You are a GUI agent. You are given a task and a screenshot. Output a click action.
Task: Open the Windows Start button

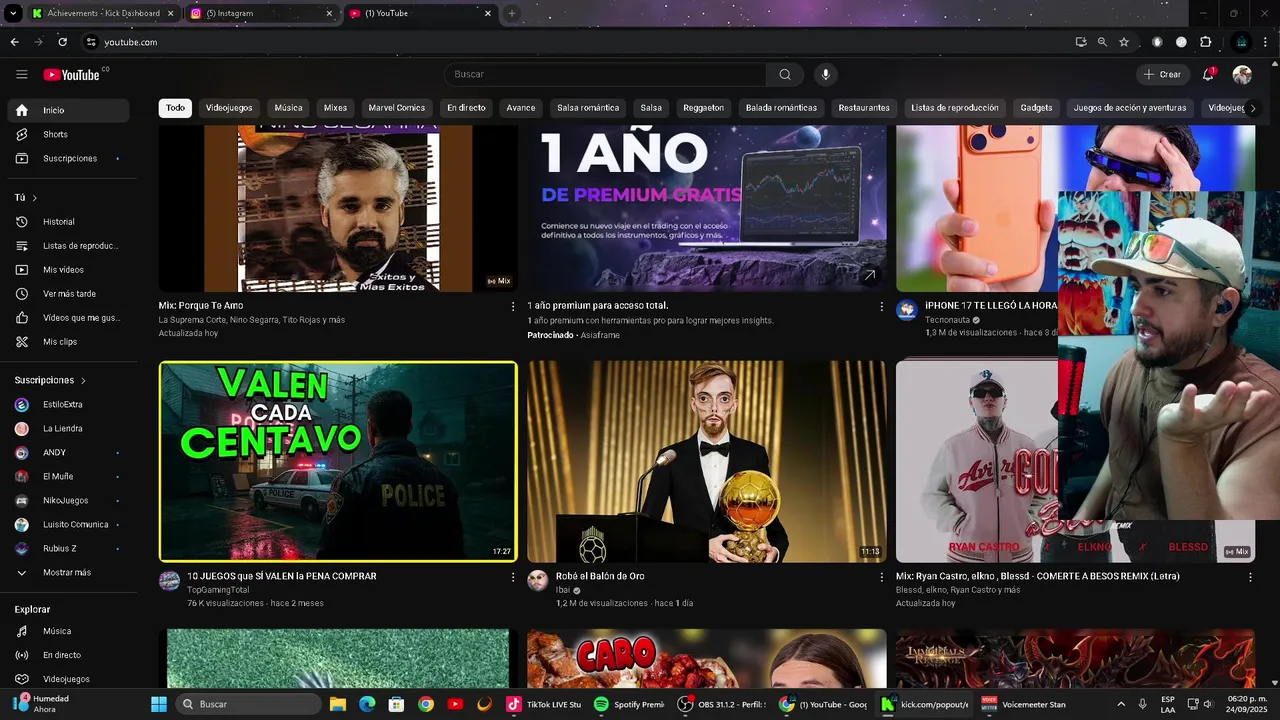point(159,704)
